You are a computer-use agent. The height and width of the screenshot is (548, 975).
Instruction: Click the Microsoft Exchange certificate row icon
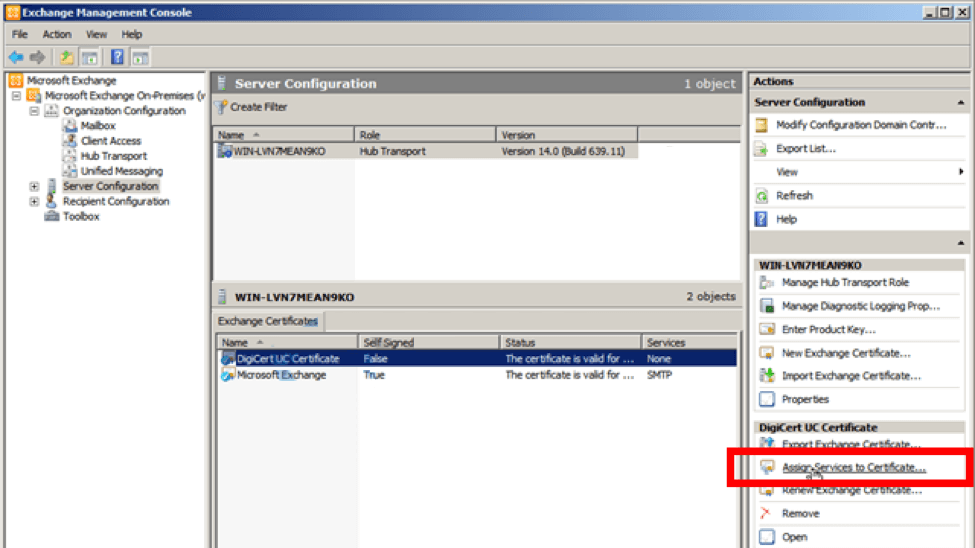click(x=228, y=374)
